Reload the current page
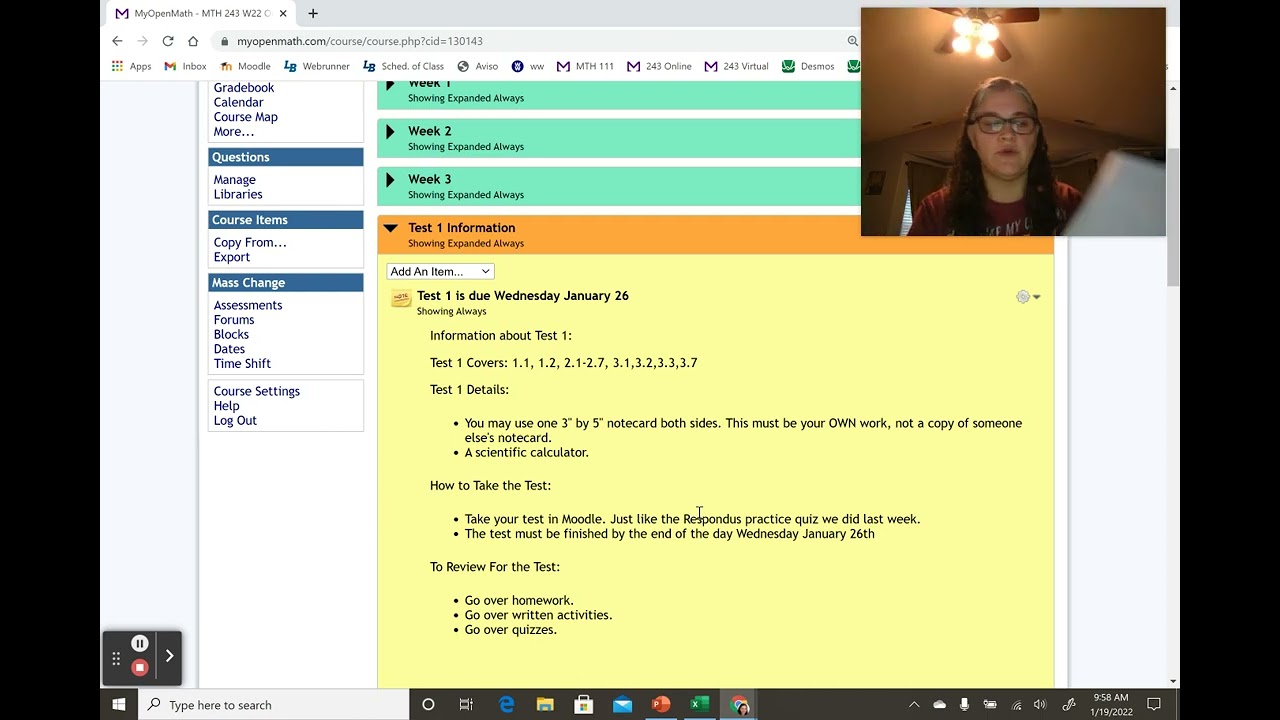Screen dimensions: 1280x720 click(x=168, y=41)
